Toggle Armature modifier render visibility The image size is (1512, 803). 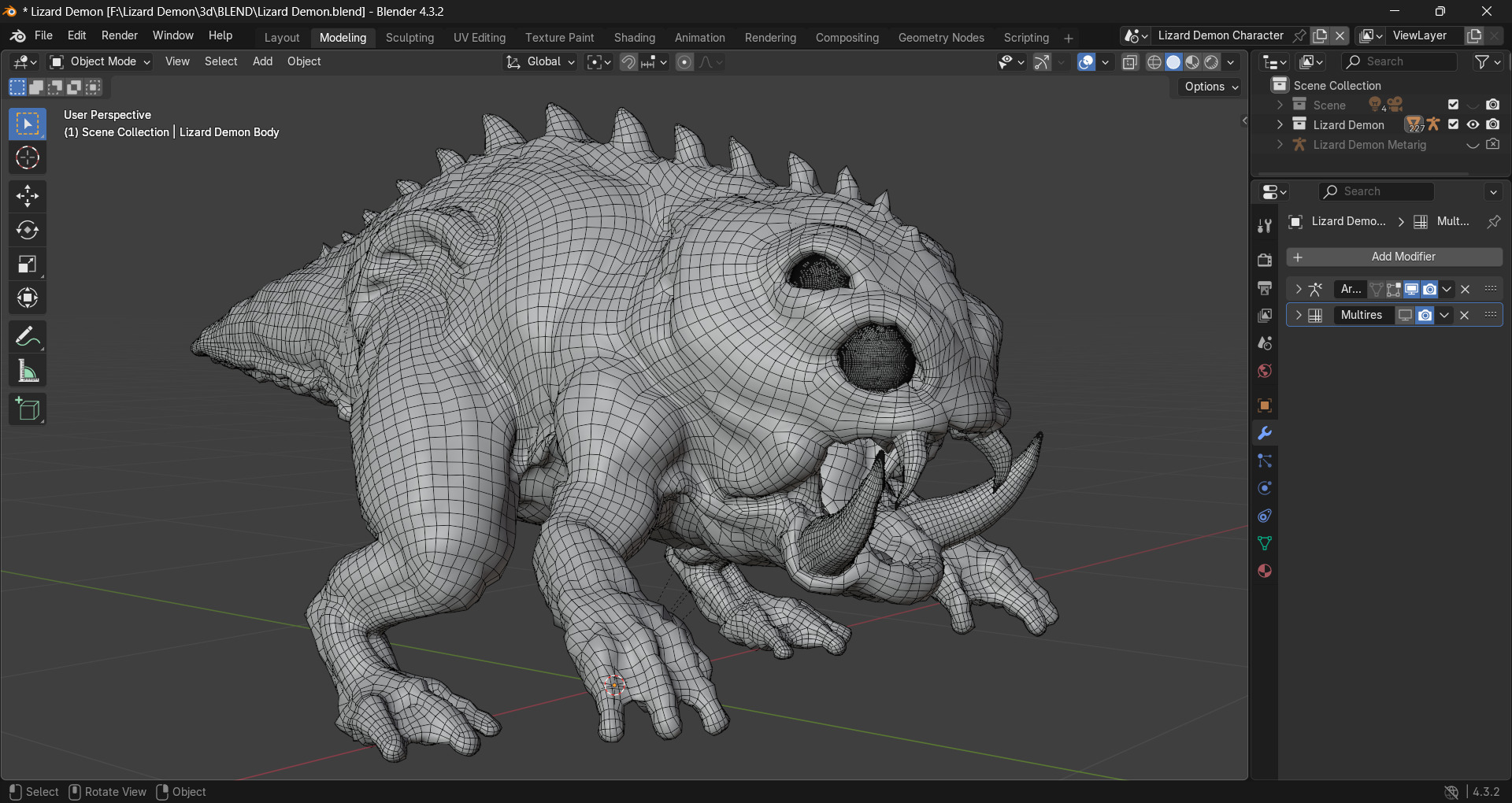click(1429, 289)
